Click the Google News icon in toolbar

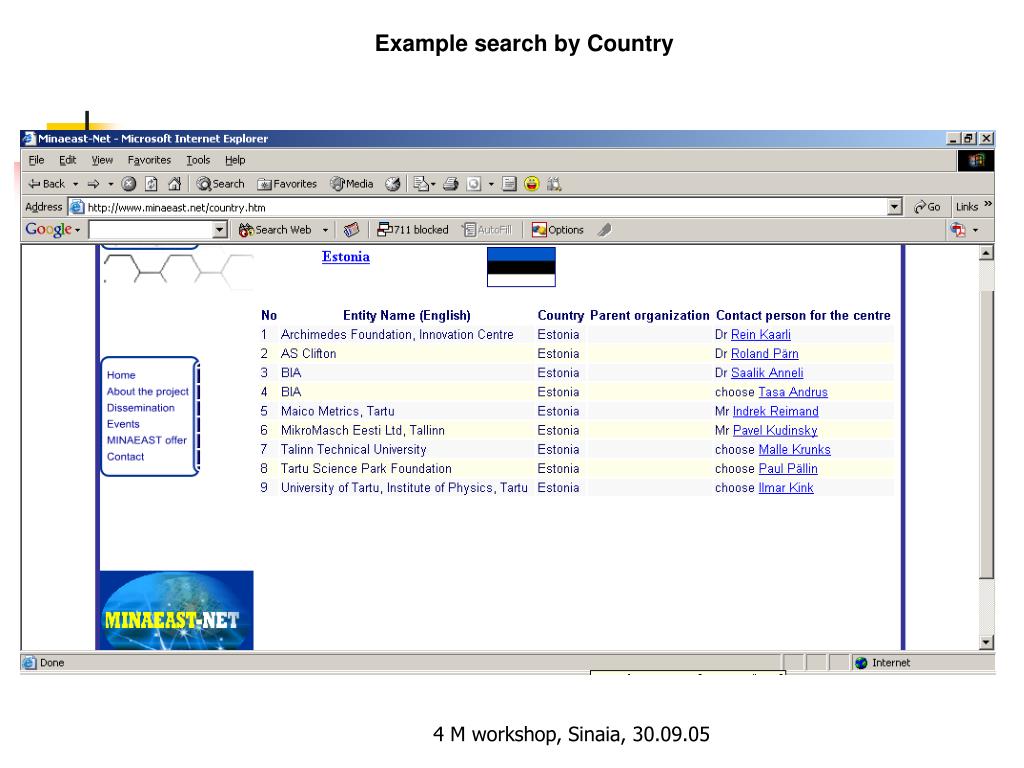click(x=351, y=230)
